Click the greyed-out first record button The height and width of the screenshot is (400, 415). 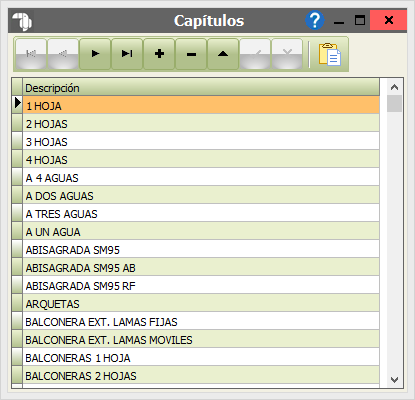31,54
